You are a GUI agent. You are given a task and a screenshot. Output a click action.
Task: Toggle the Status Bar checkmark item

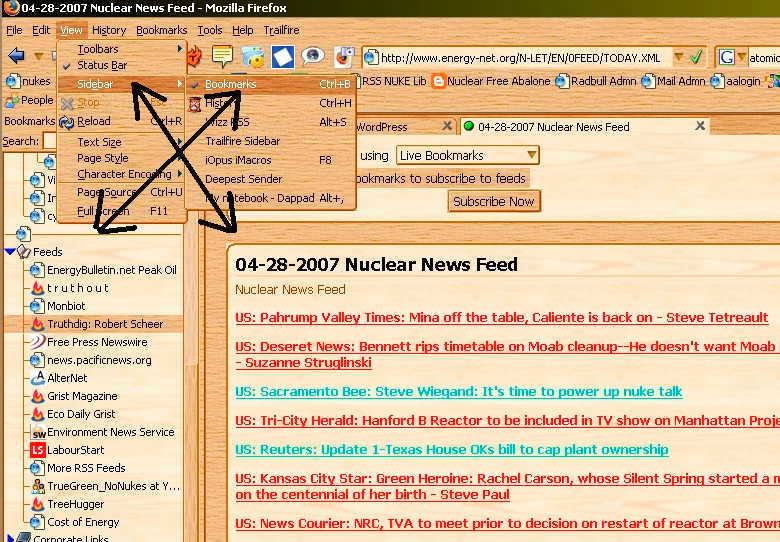click(x=122, y=65)
